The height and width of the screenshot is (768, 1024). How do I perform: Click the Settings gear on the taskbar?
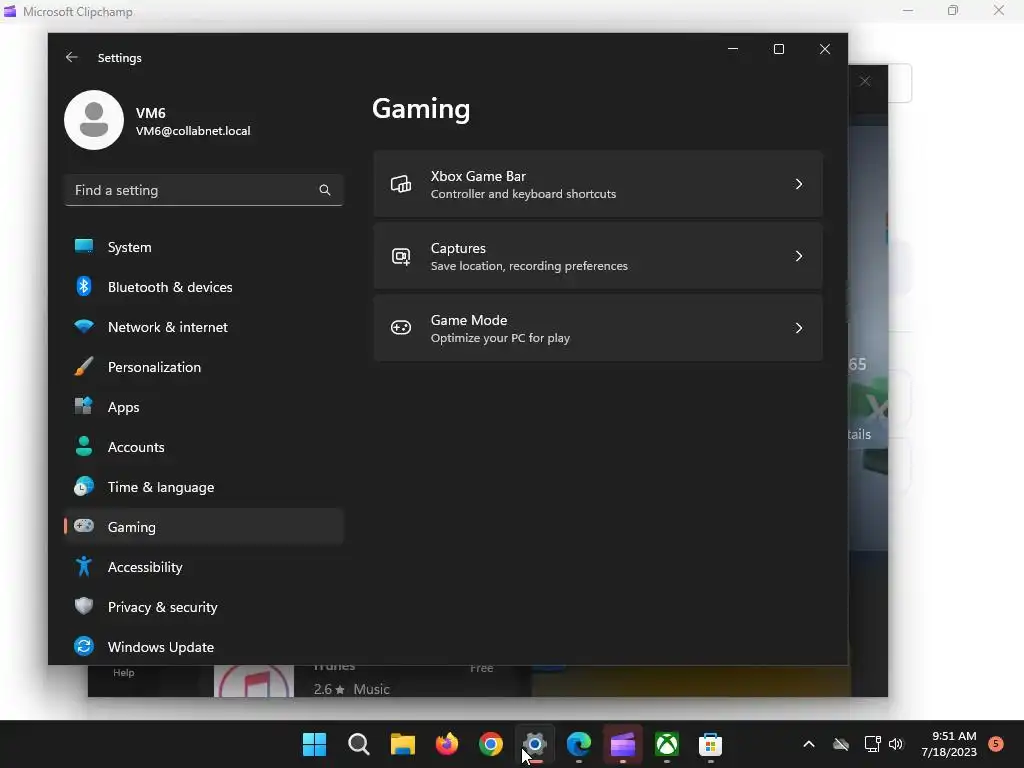(x=535, y=744)
